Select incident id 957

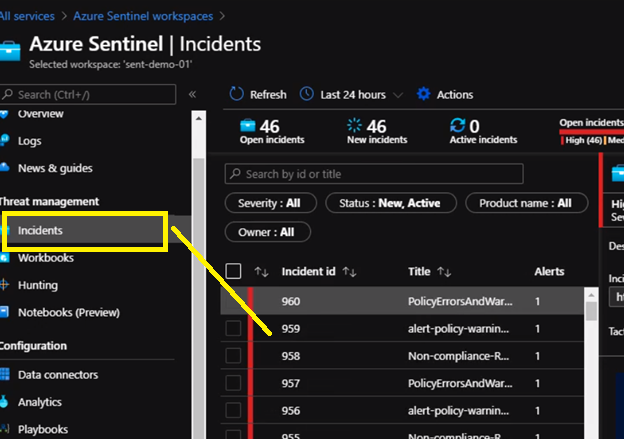(291, 384)
